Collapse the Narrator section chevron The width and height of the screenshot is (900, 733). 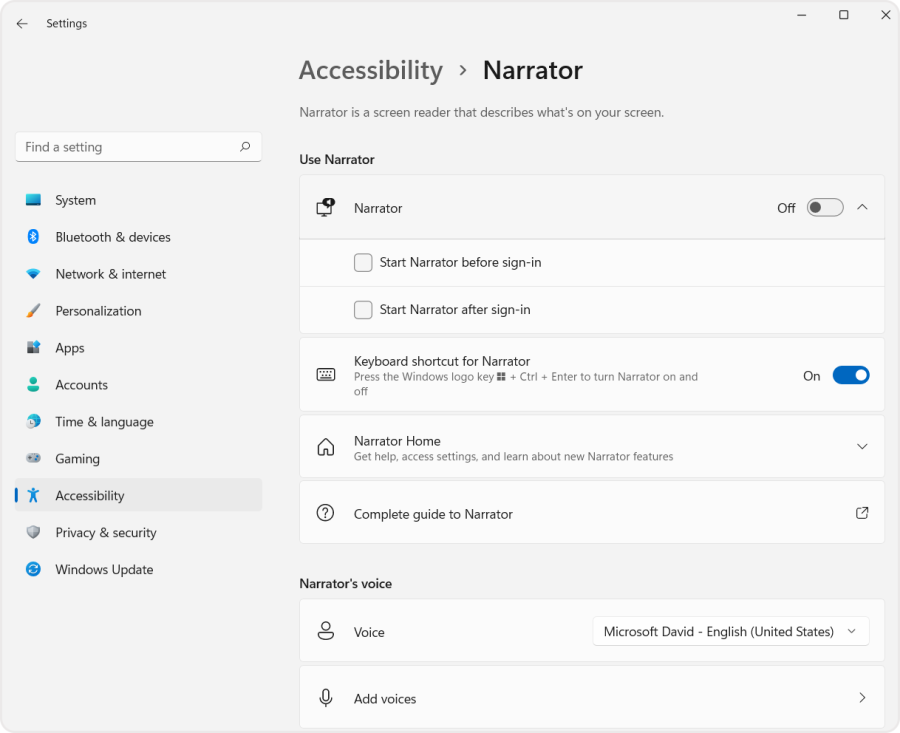(862, 207)
